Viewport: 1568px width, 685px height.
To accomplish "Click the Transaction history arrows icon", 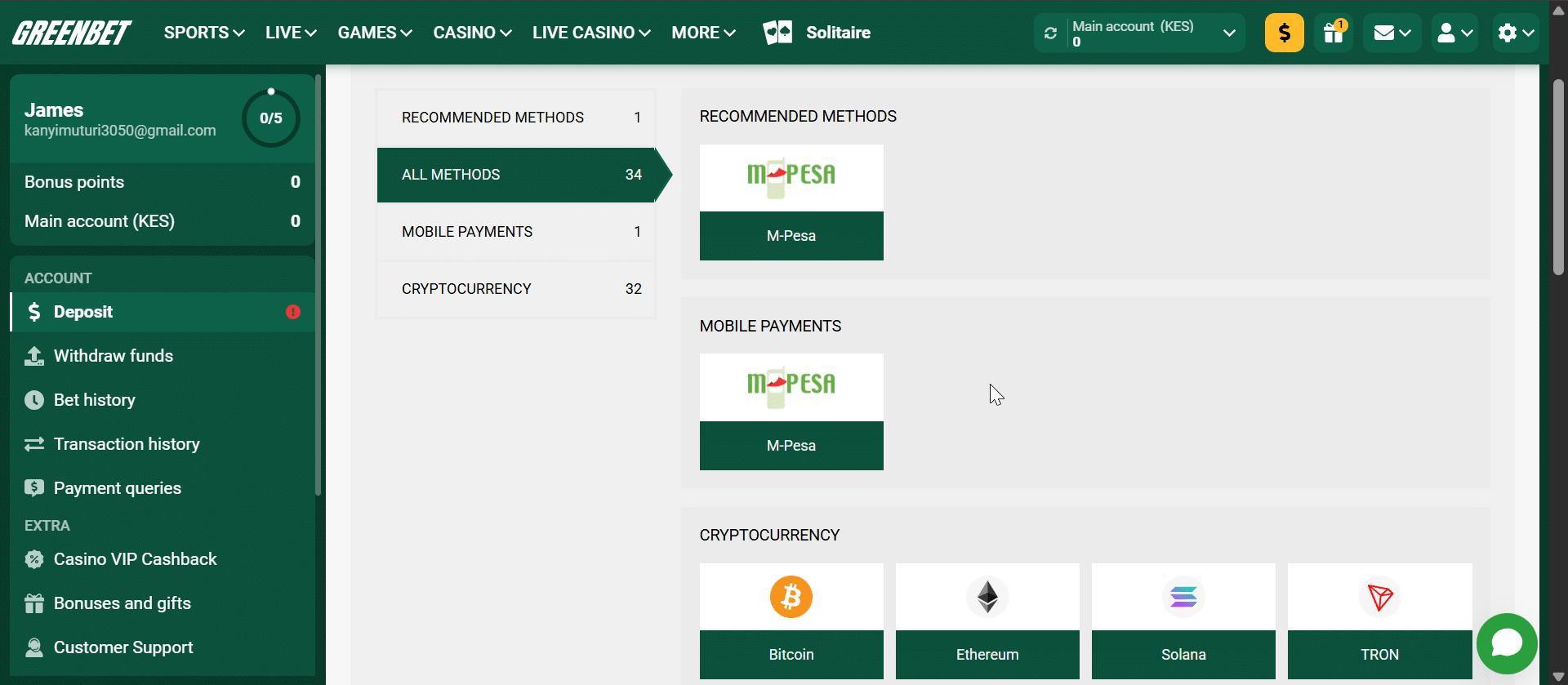I will 34,444.
